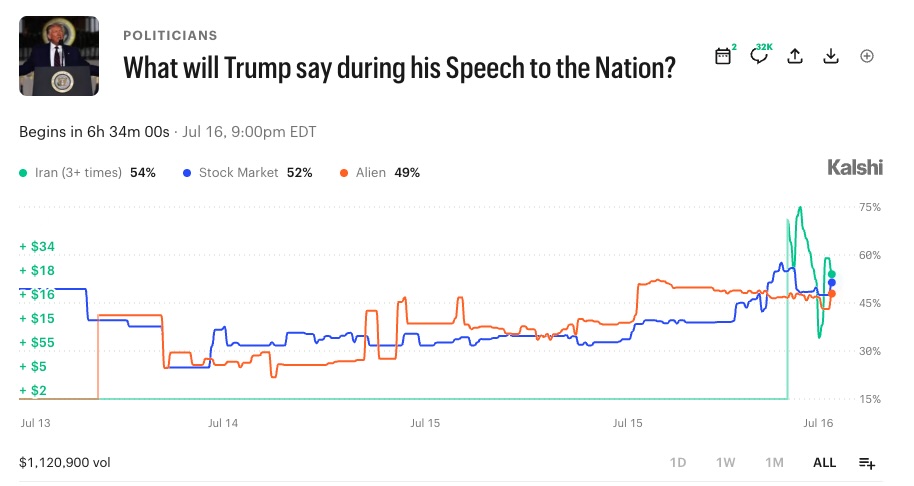
Task: Click the download icon
Action: coord(831,56)
